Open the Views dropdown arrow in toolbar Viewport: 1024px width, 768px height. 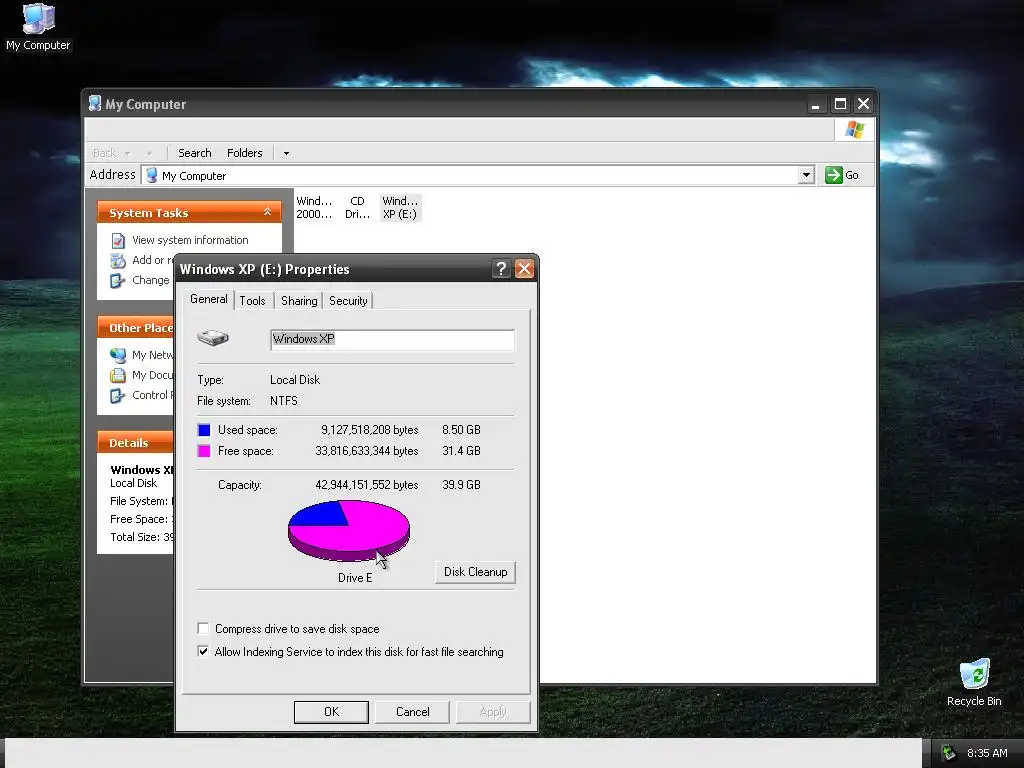click(x=286, y=153)
